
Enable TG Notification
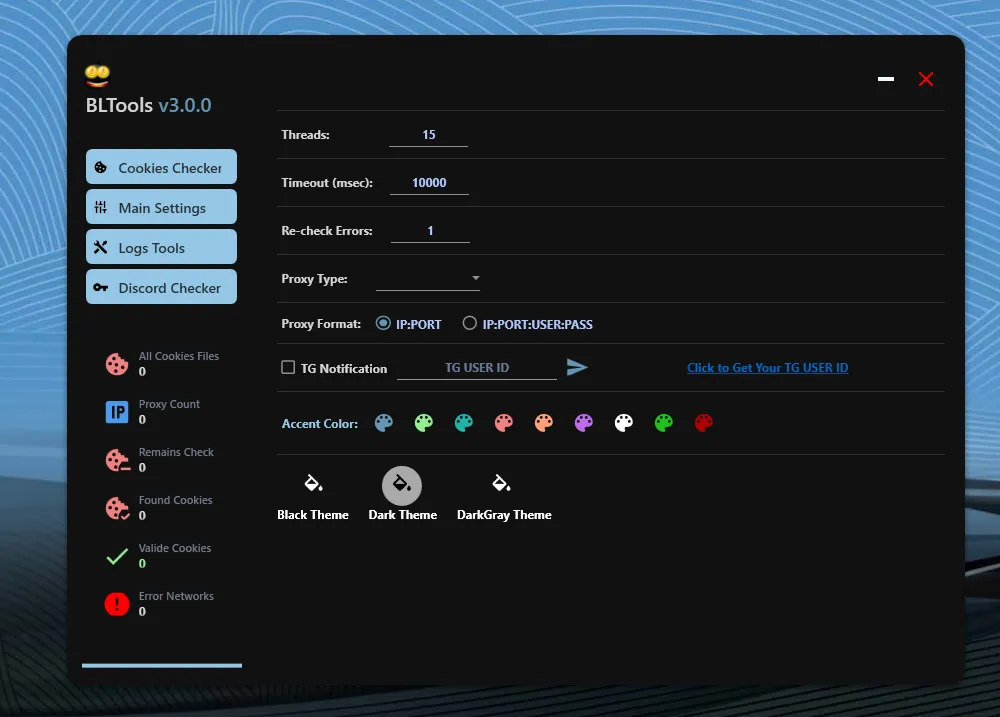click(287, 368)
